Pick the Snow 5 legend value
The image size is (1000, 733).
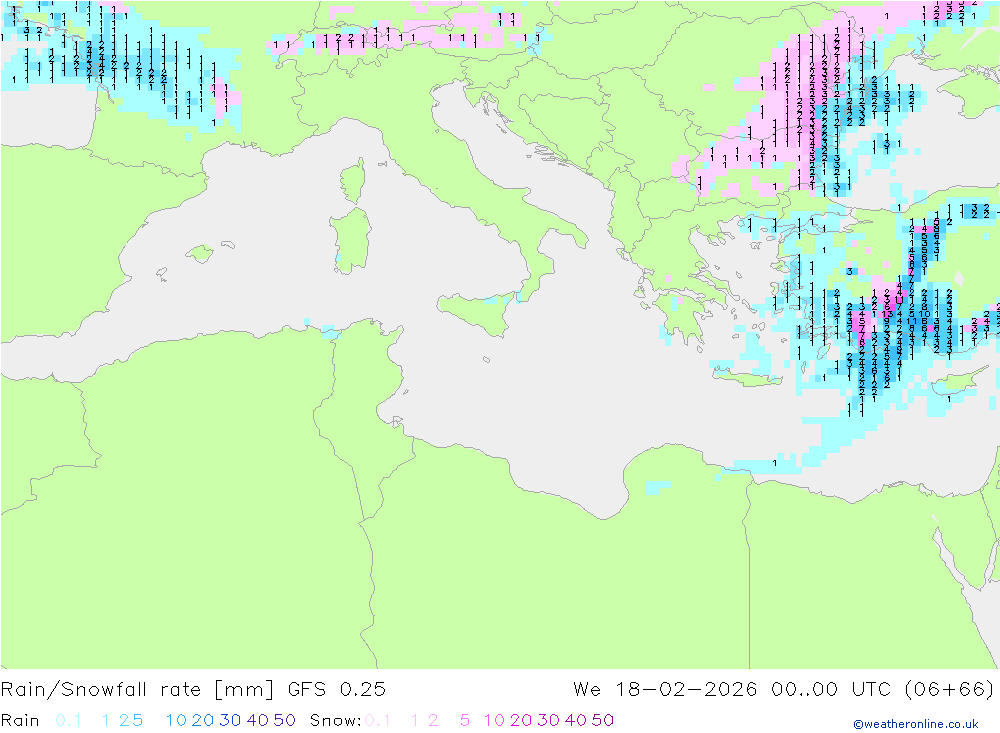pyautogui.click(x=465, y=720)
